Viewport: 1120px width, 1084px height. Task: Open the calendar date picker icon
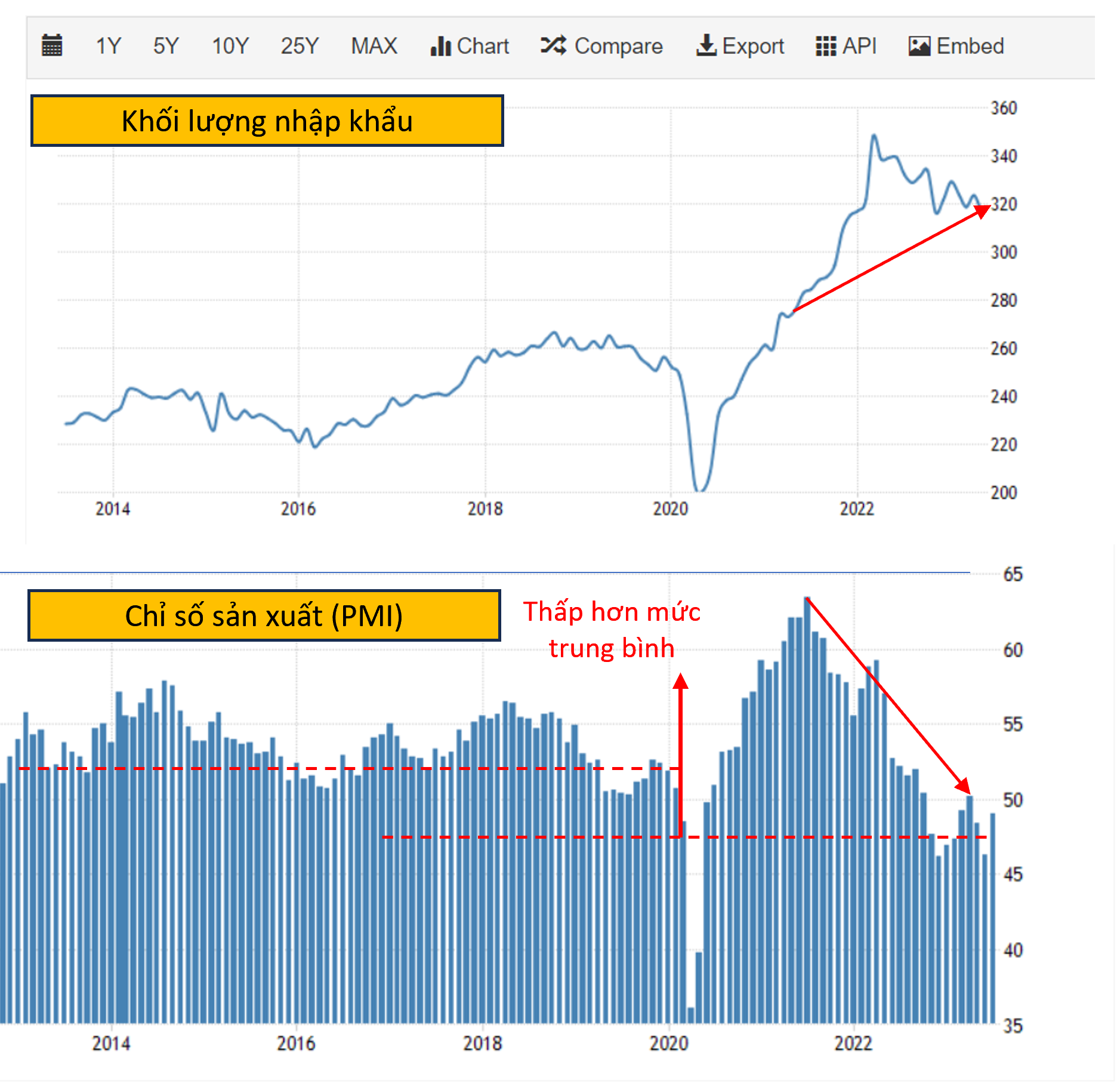[x=52, y=46]
